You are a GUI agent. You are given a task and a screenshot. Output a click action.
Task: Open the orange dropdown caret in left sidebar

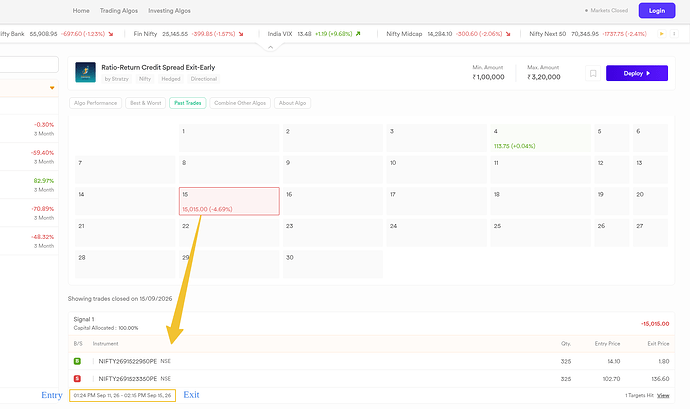tap(52, 88)
